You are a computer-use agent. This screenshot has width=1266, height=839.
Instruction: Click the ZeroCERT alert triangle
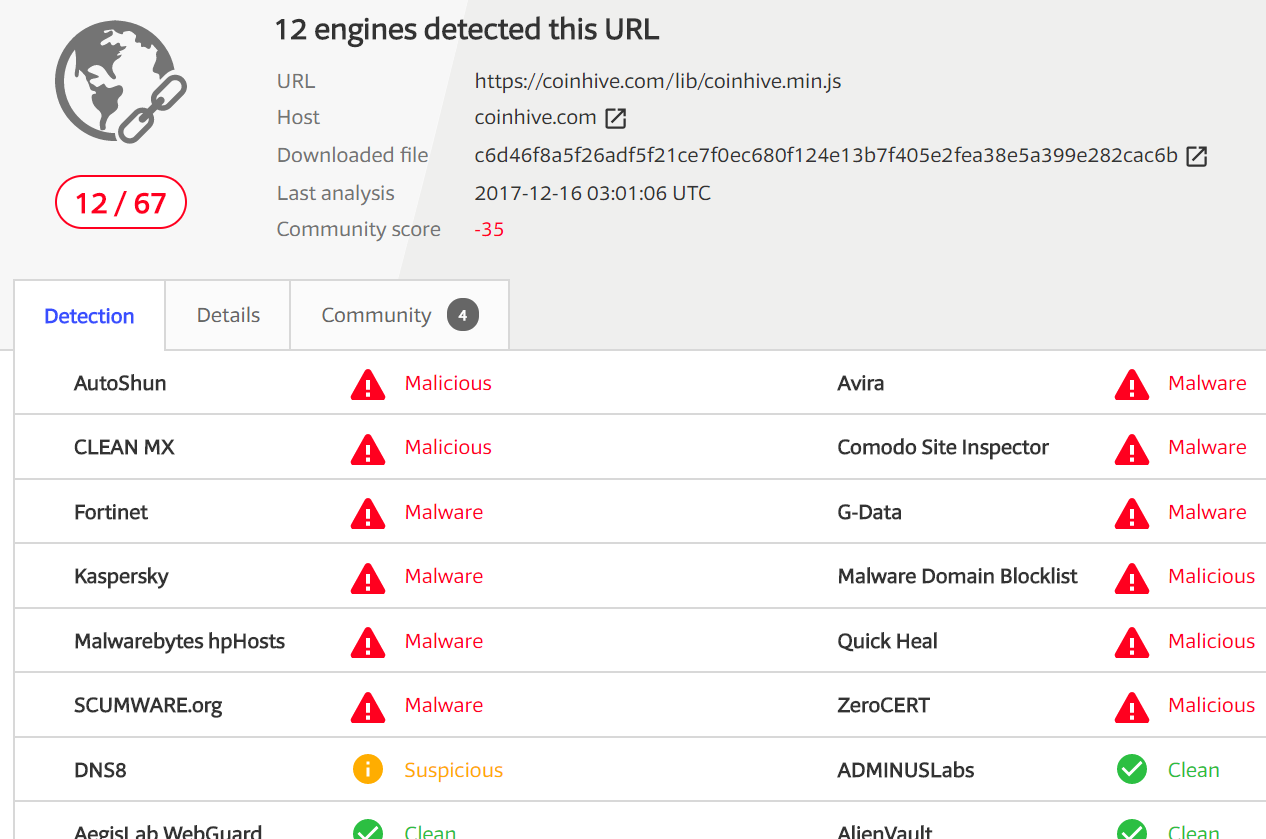pos(1132,706)
